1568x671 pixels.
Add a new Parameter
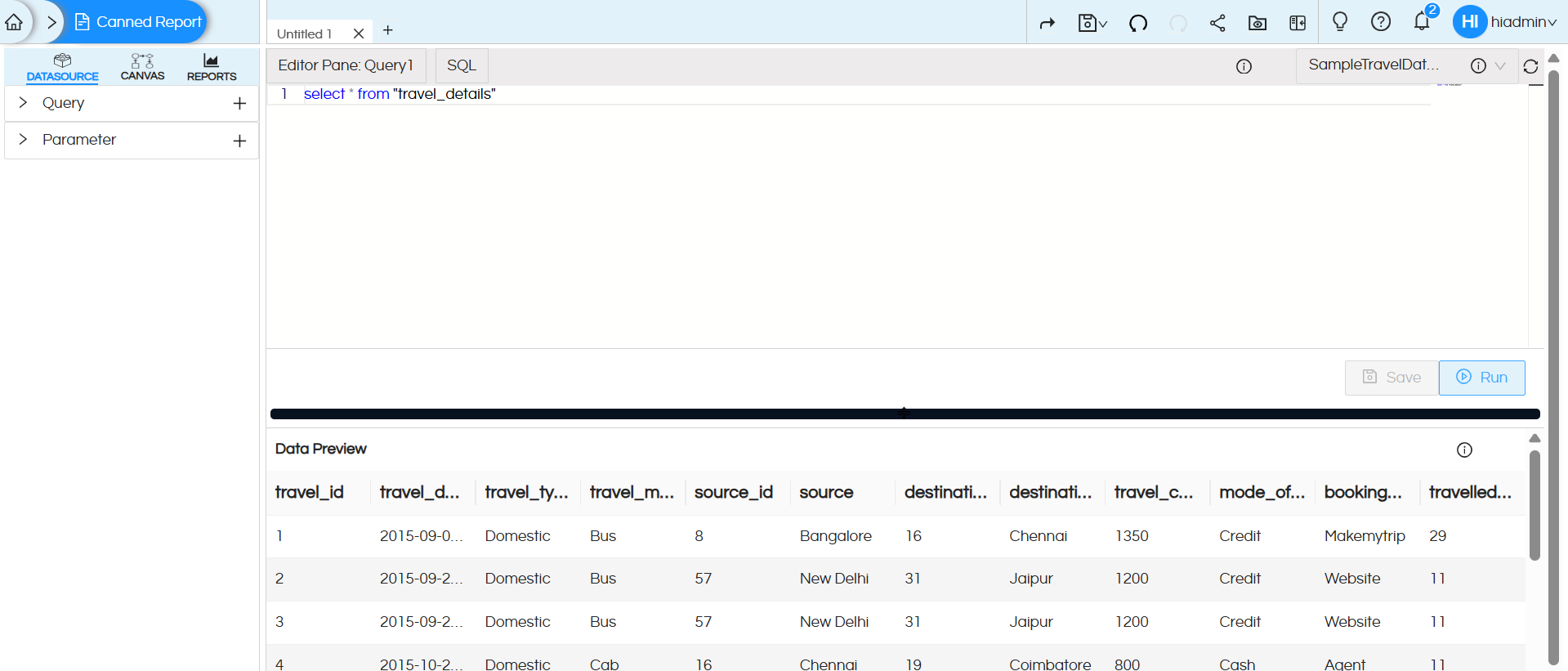point(239,141)
